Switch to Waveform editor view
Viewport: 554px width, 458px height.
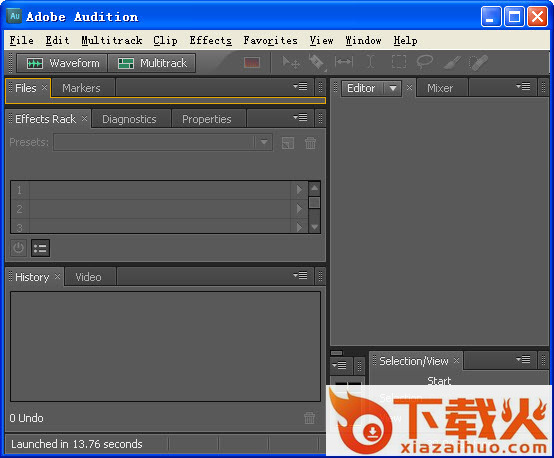[62, 63]
